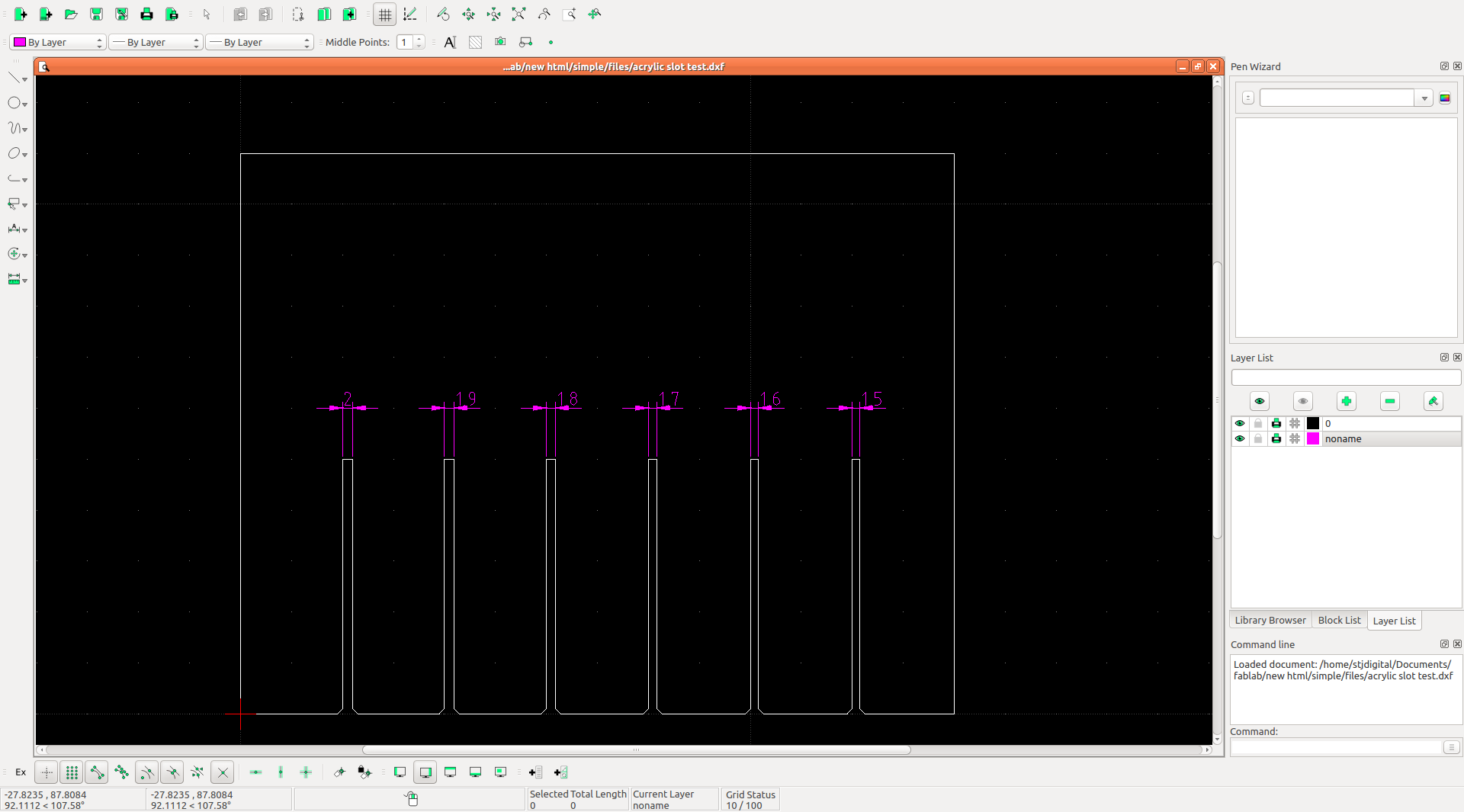Switch to the Layer List tab
The image size is (1464, 812).
1394,621
